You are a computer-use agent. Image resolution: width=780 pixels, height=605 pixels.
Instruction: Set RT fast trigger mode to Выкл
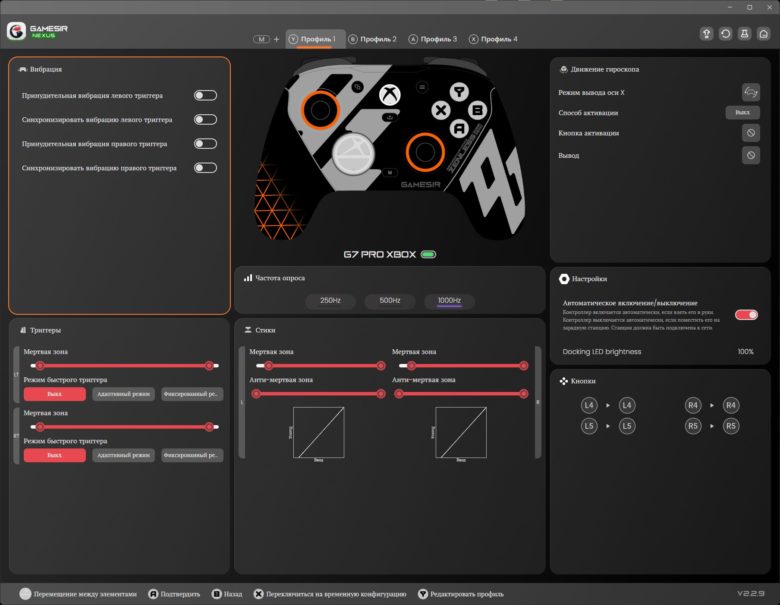[x=55, y=455]
